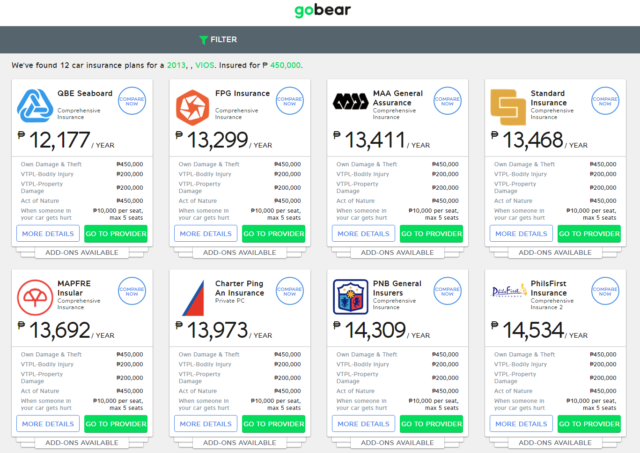Open More Details for FPG Insurance
Screen dimensions: 640x453
pyautogui.click(x=203, y=233)
